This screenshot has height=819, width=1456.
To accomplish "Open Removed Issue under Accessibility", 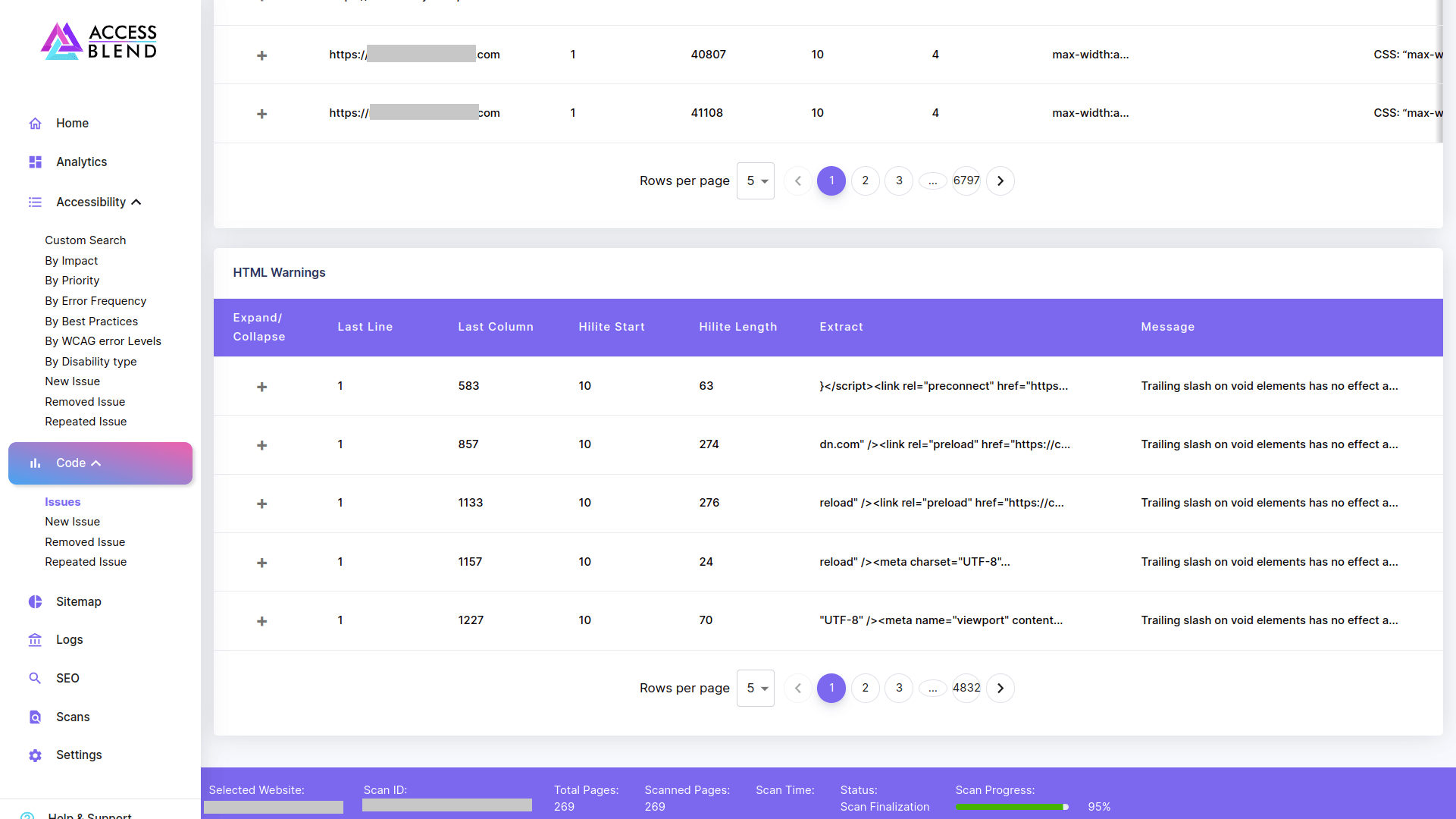I will 85,402.
